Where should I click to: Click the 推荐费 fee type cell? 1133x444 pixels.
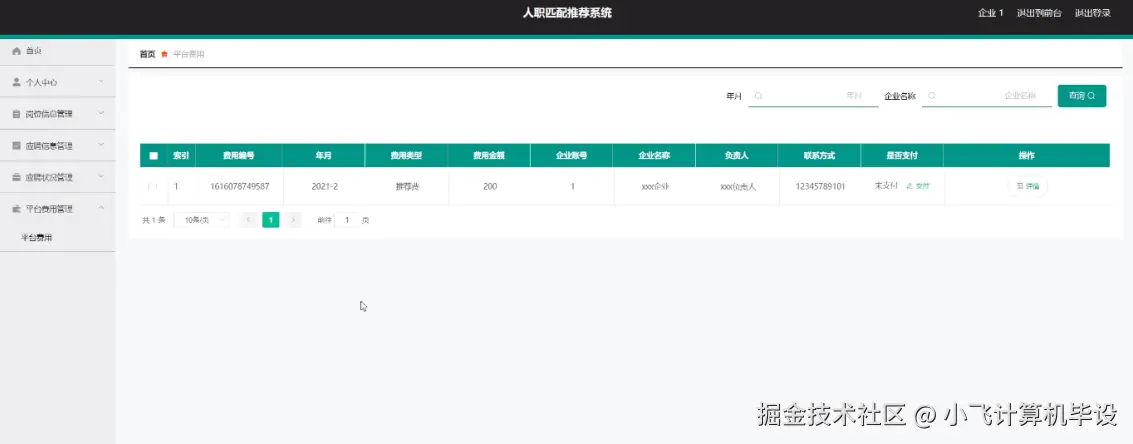(x=407, y=187)
